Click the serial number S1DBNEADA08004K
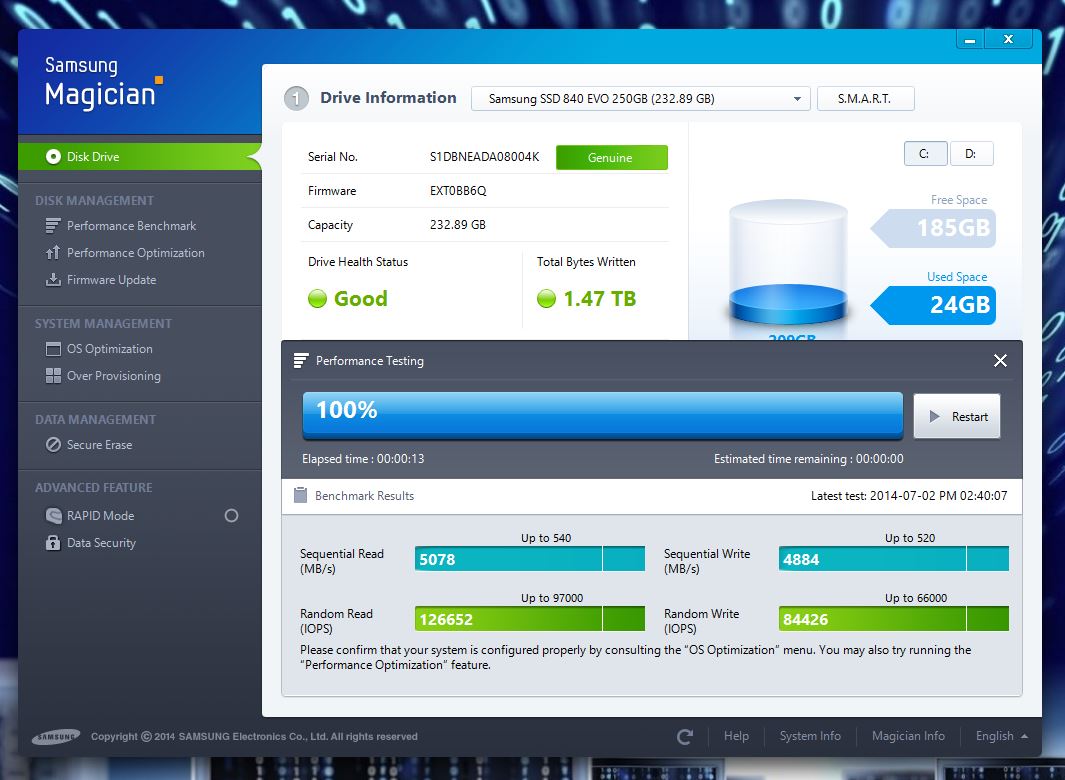This screenshot has height=780, width=1065. click(484, 157)
